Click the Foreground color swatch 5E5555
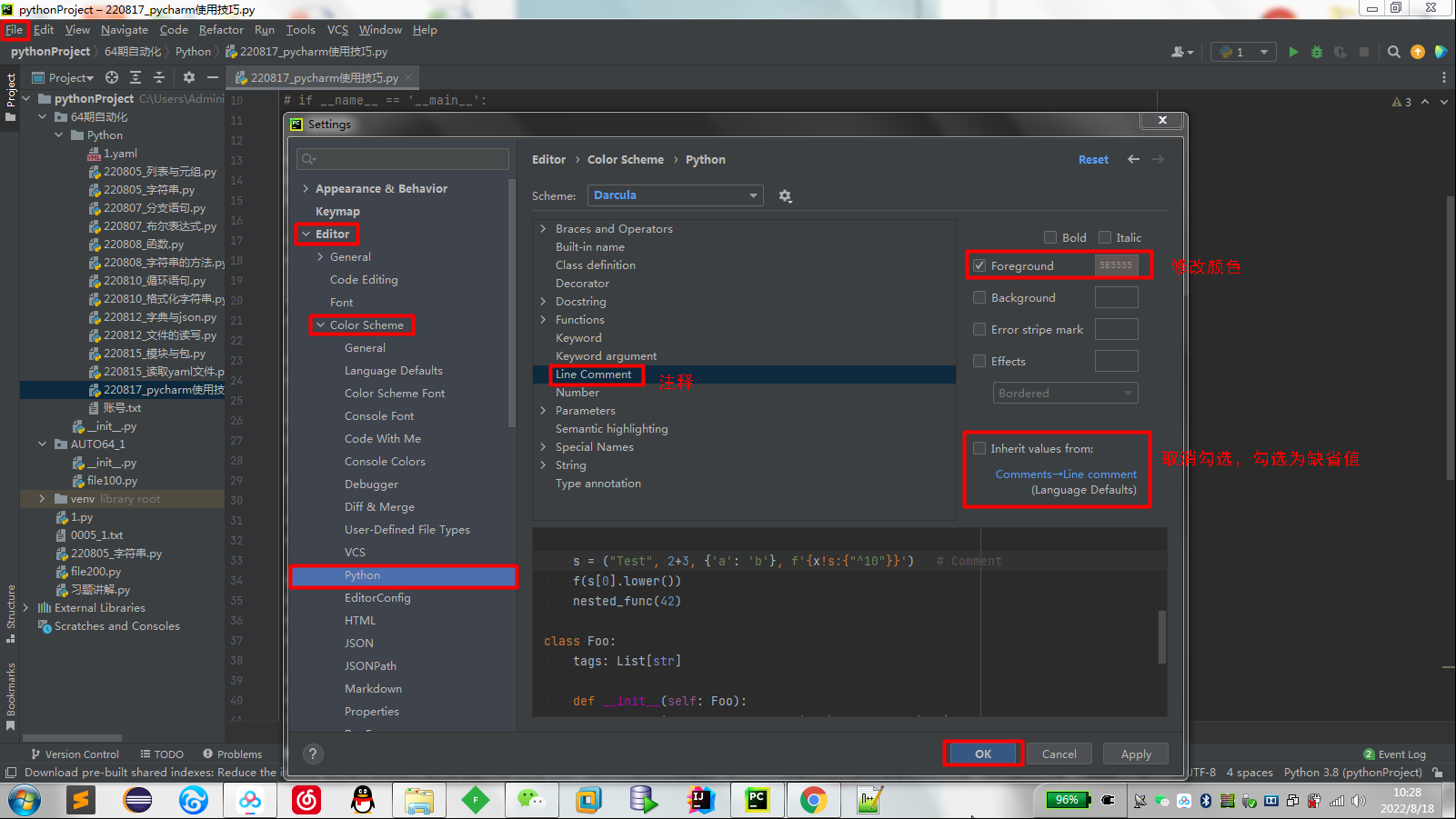Screen dimensions: 1456x819 [x=1116, y=265]
